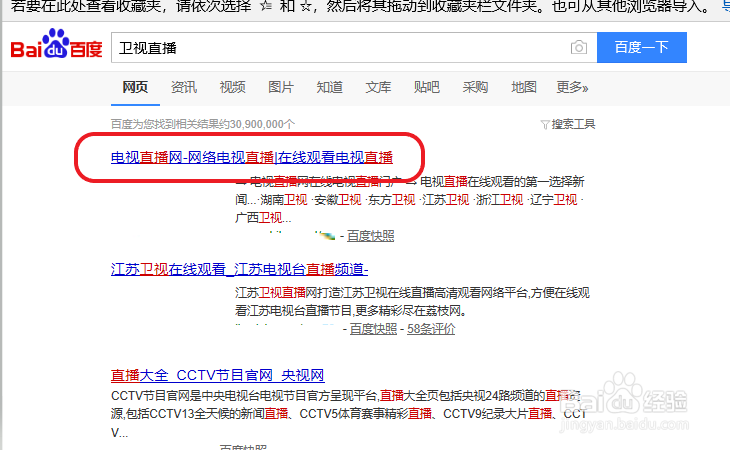The image size is (730, 450).
Task: Click the Baidu logo
Action: pos(56,44)
